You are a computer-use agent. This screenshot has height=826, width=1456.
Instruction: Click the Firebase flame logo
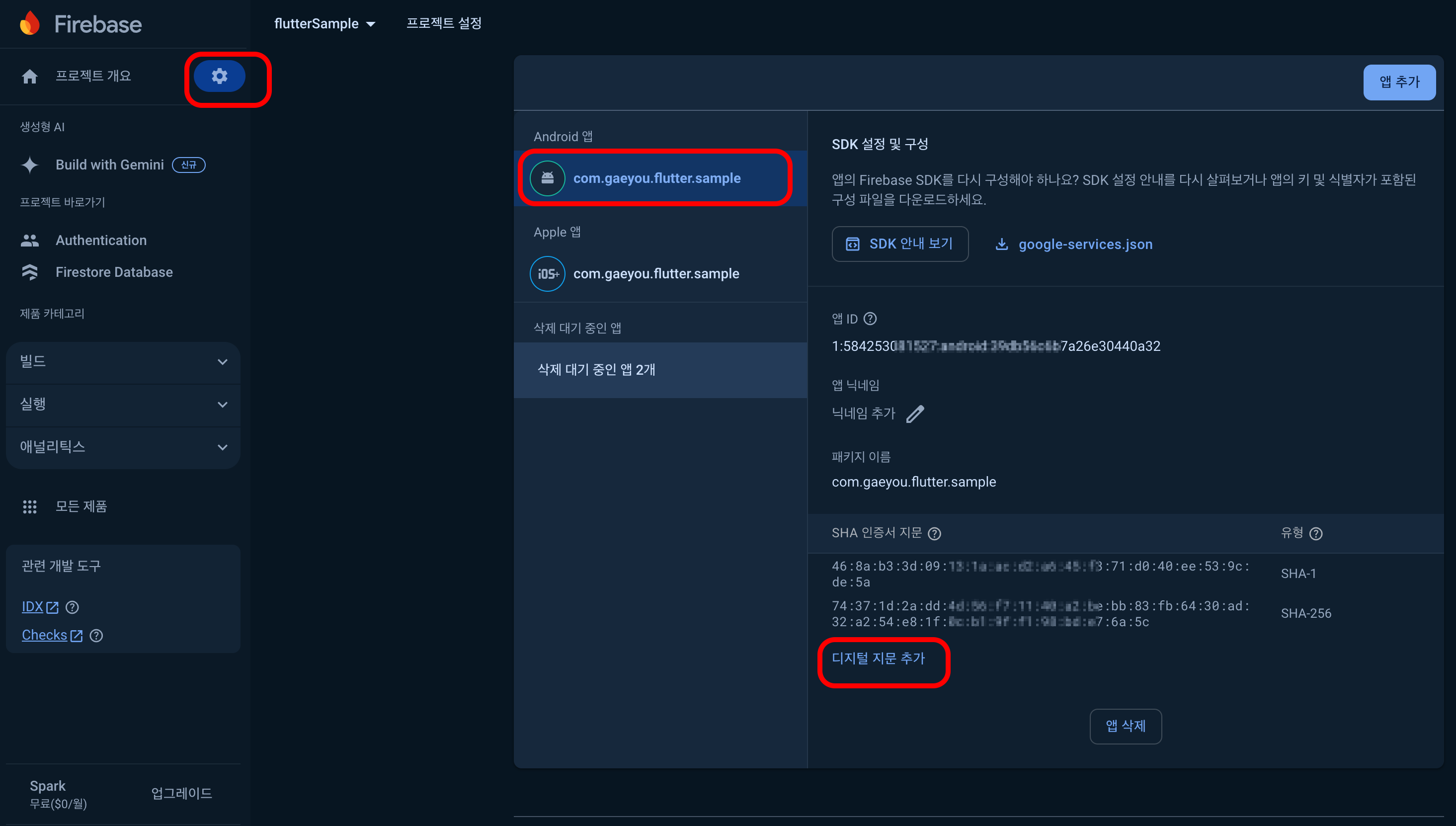point(29,24)
